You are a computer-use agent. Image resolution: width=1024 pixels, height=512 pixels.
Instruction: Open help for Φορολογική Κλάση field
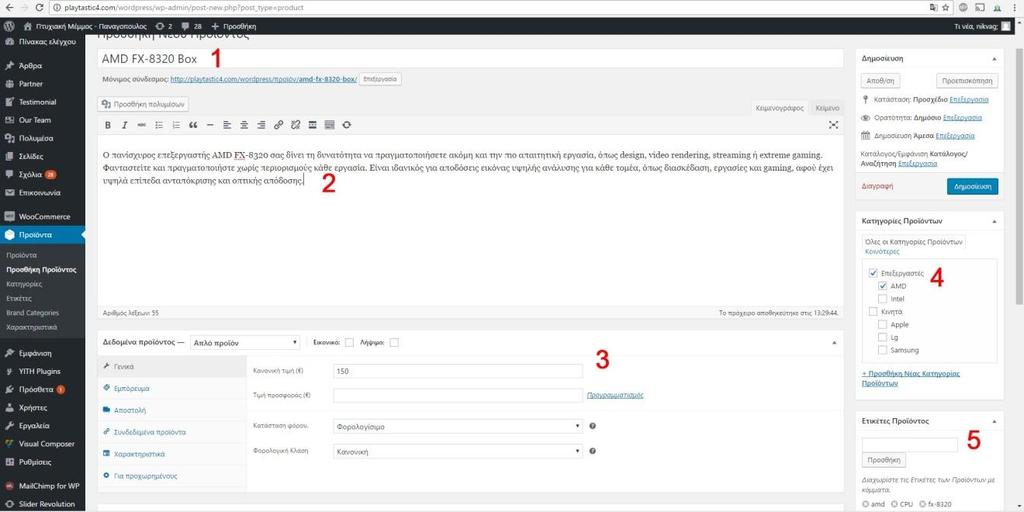pyautogui.click(x=592, y=451)
